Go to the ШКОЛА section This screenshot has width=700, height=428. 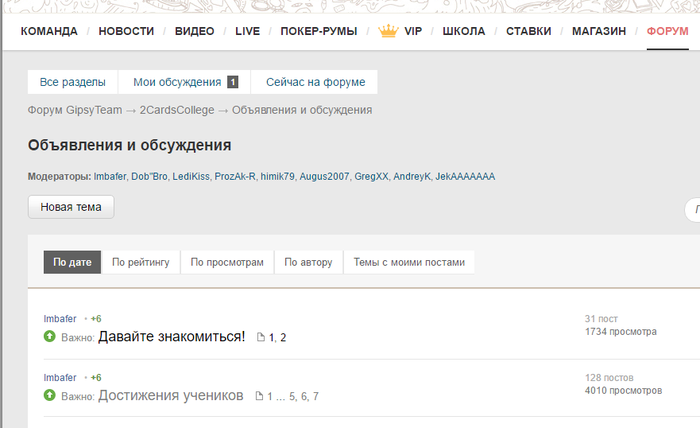pyautogui.click(x=464, y=31)
